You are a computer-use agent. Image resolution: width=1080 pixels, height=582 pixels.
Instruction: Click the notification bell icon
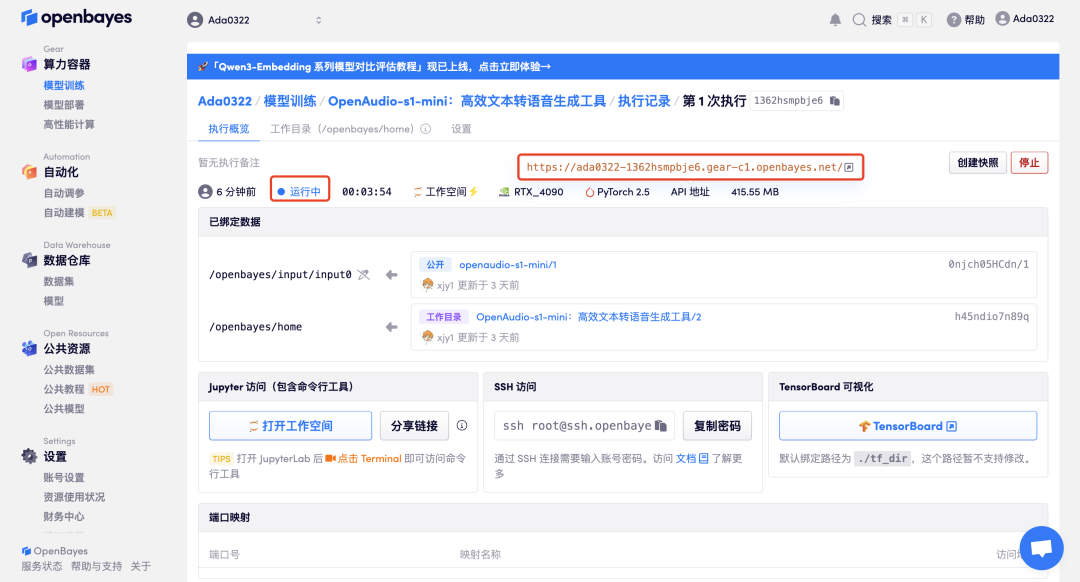pyautogui.click(x=835, y=20)
